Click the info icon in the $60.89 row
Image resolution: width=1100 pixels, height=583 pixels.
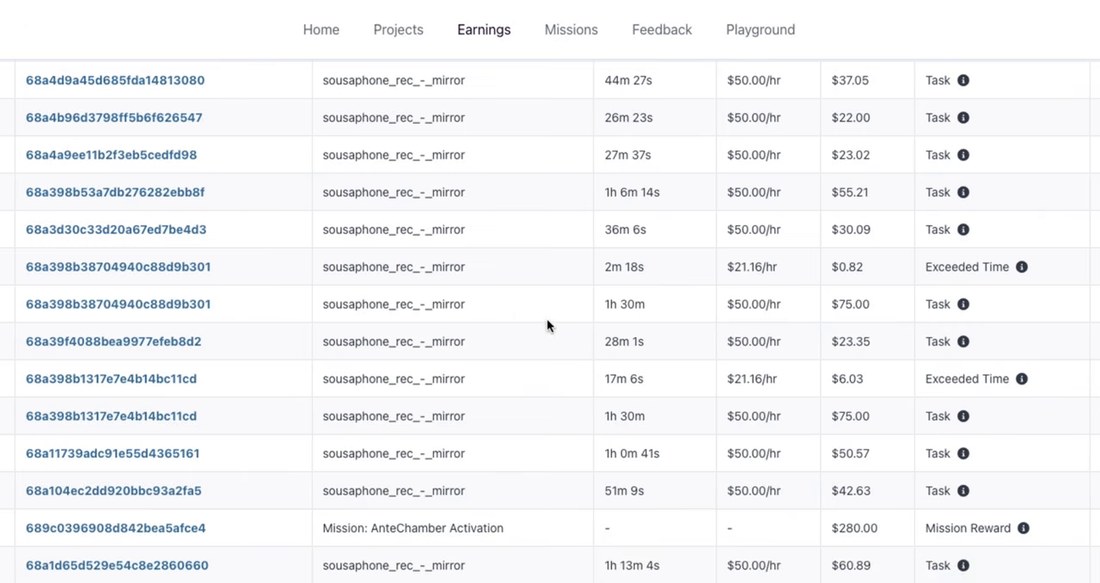(963, 565)
